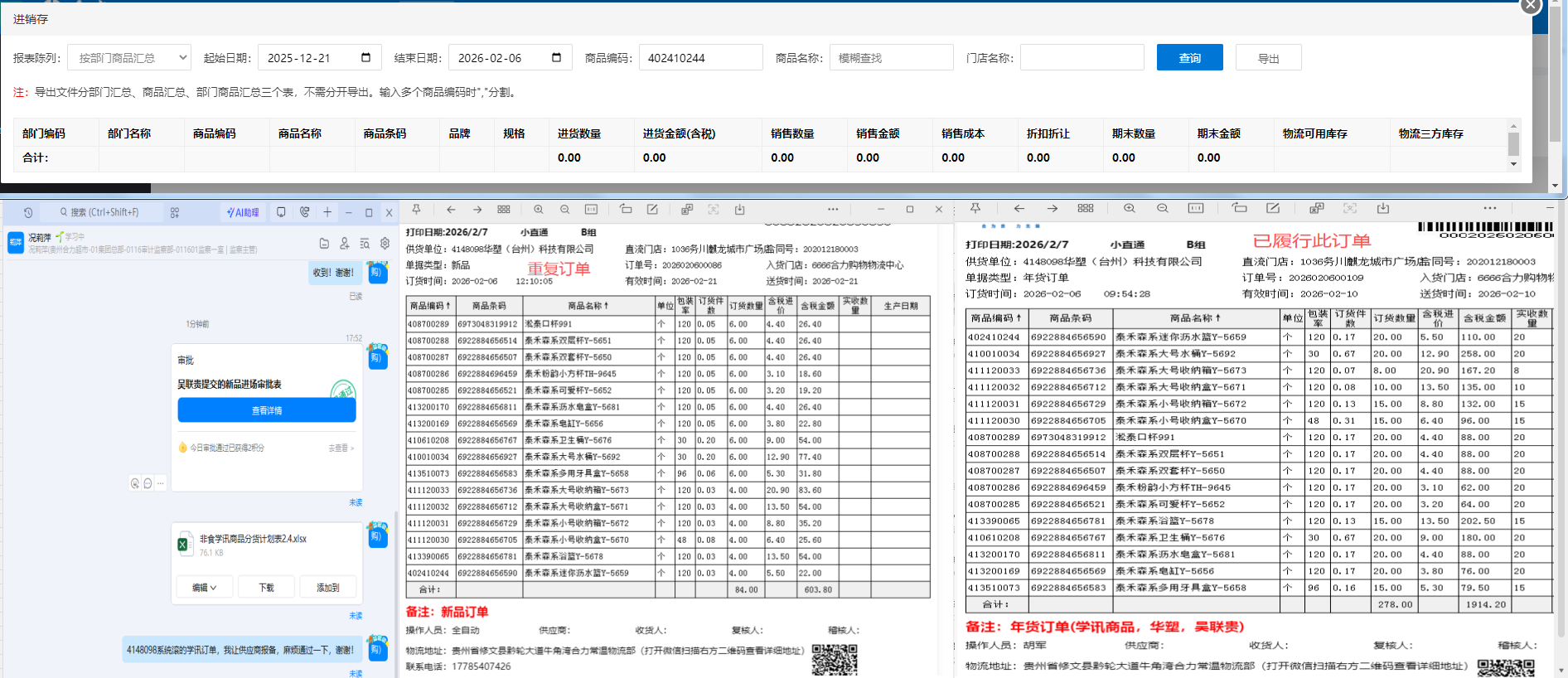The width and height of the screenshot is (1568, 678).
Task: Edit image in middle viewer toolbar
Action: coord(652,210)
